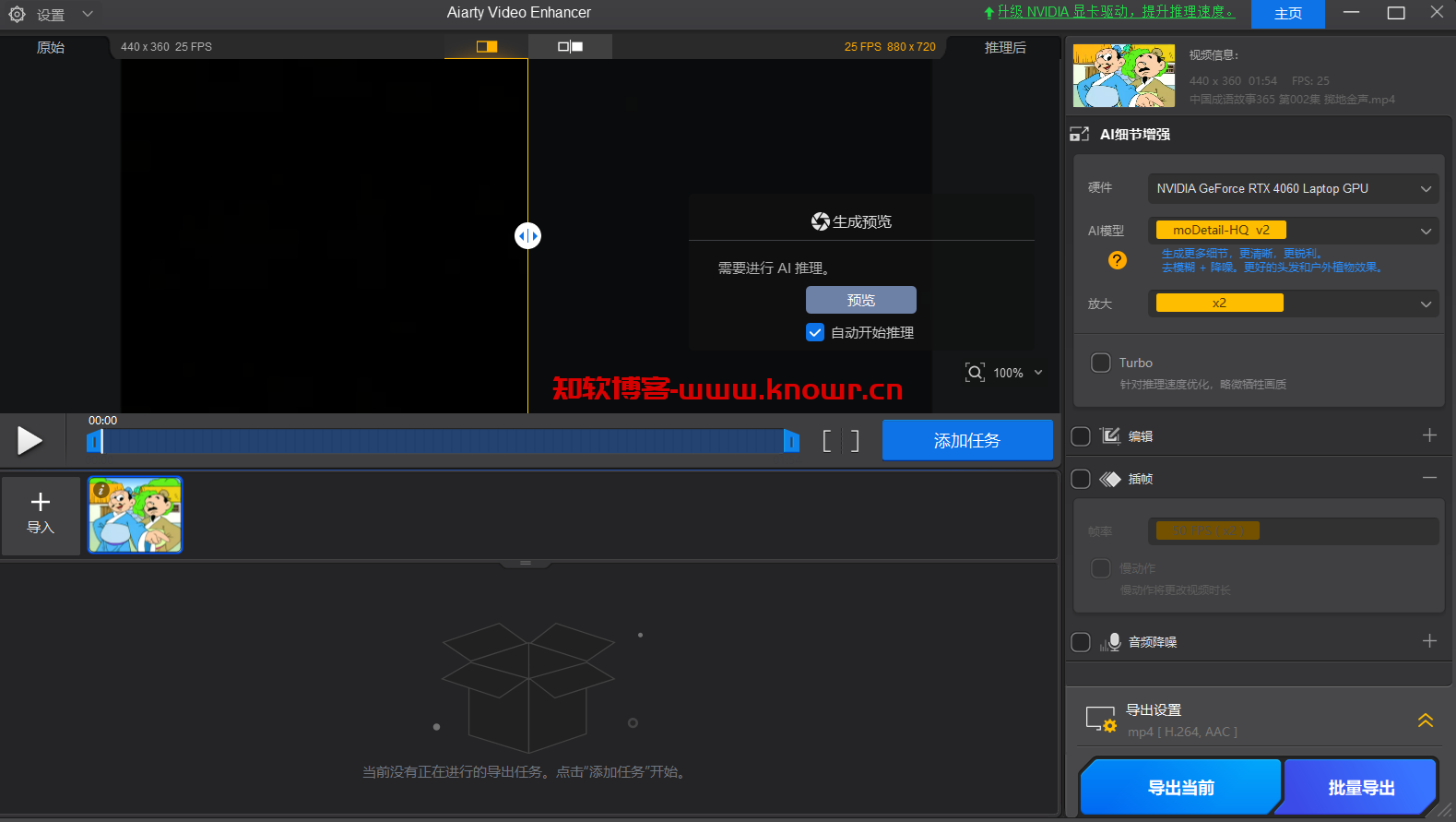Click the timeline end trim marker
1456x822 pixels.
pos(791,442)
